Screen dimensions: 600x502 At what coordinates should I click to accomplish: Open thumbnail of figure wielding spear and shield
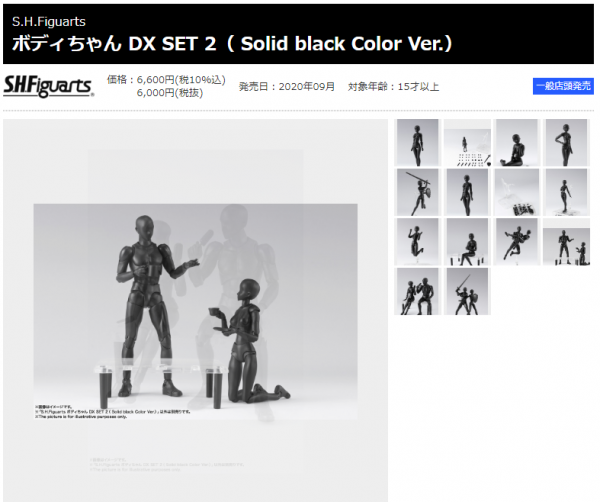[417, 192]
